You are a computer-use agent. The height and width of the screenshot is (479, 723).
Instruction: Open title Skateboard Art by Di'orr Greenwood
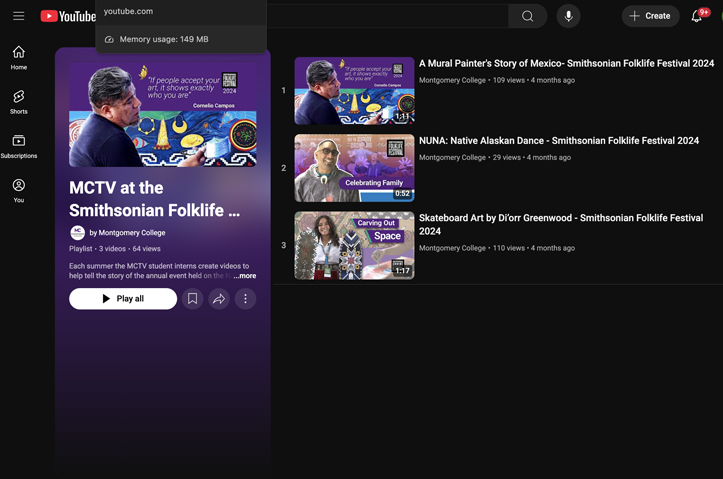[561, 225]
